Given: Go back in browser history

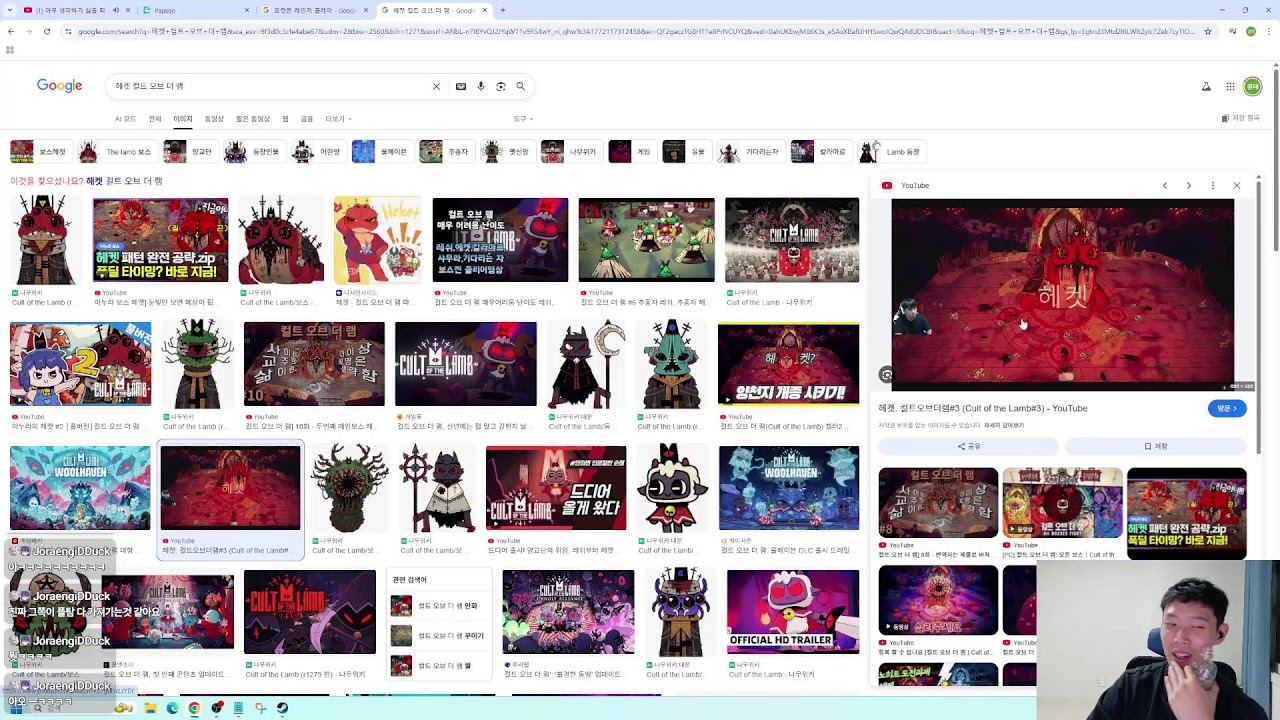Looking at the screenshot, I should (x=10, y=31).
